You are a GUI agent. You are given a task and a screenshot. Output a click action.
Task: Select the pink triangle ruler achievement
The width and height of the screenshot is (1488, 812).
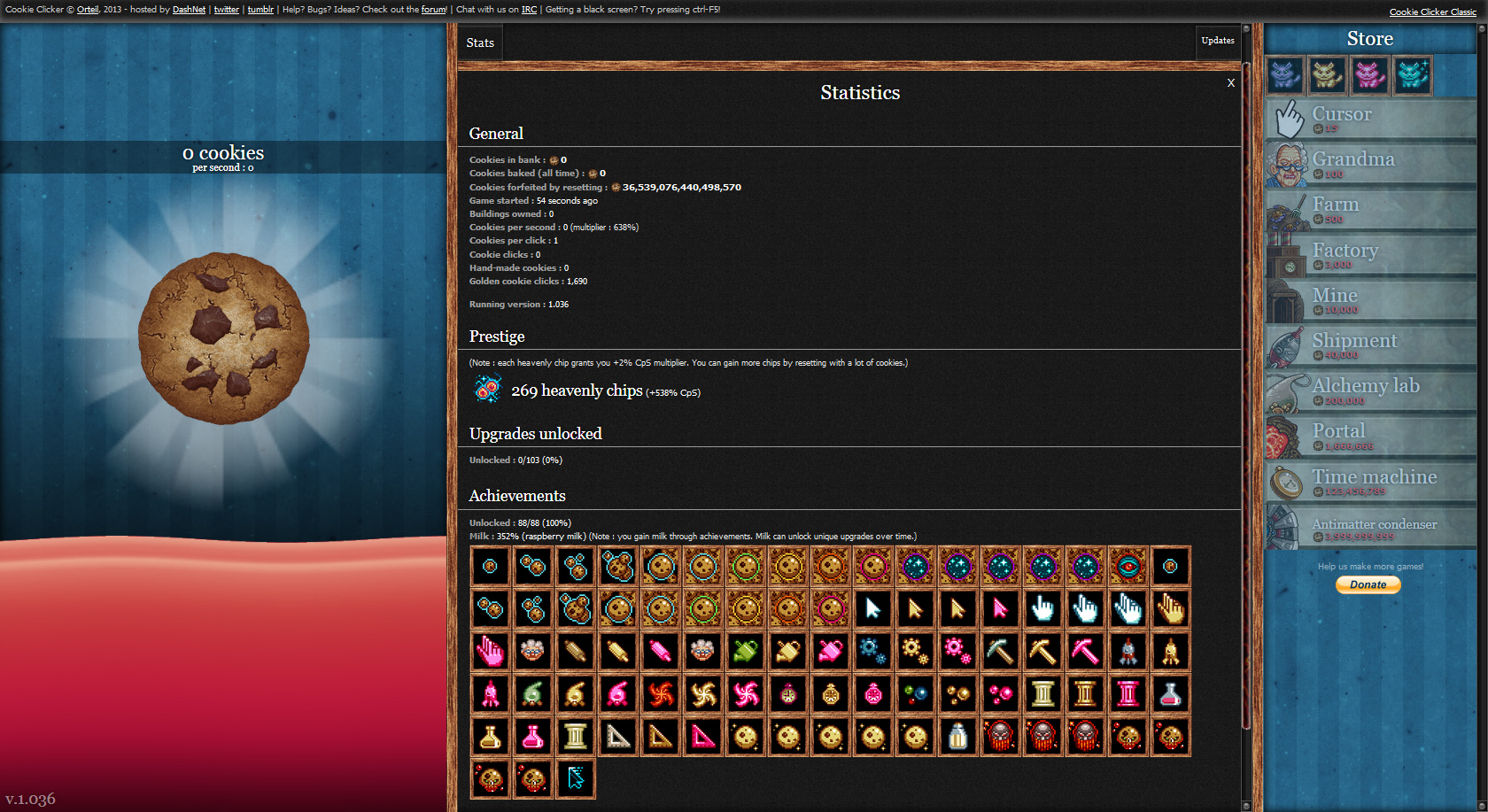(x=703, y=736)
